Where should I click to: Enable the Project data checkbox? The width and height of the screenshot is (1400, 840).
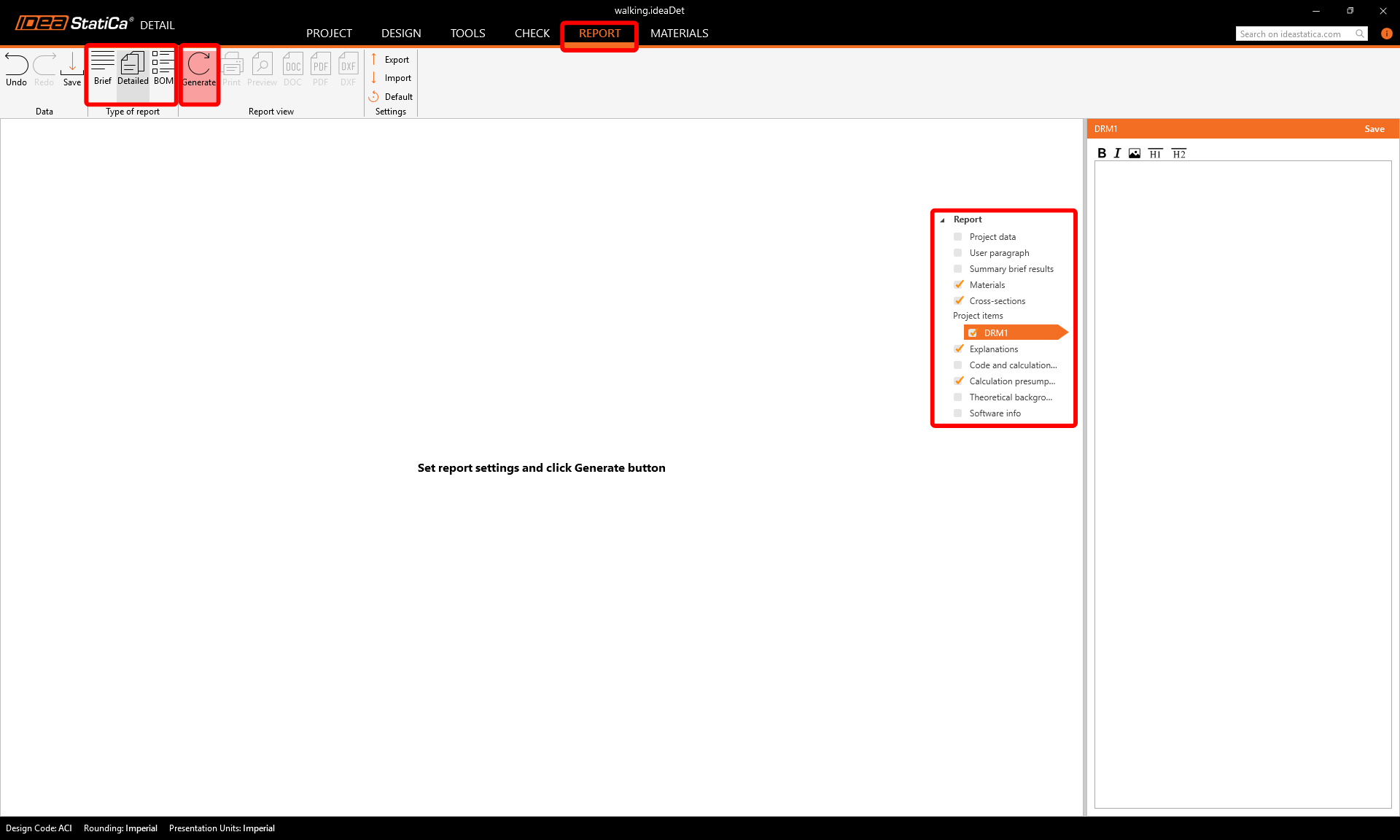coord(958,237)
